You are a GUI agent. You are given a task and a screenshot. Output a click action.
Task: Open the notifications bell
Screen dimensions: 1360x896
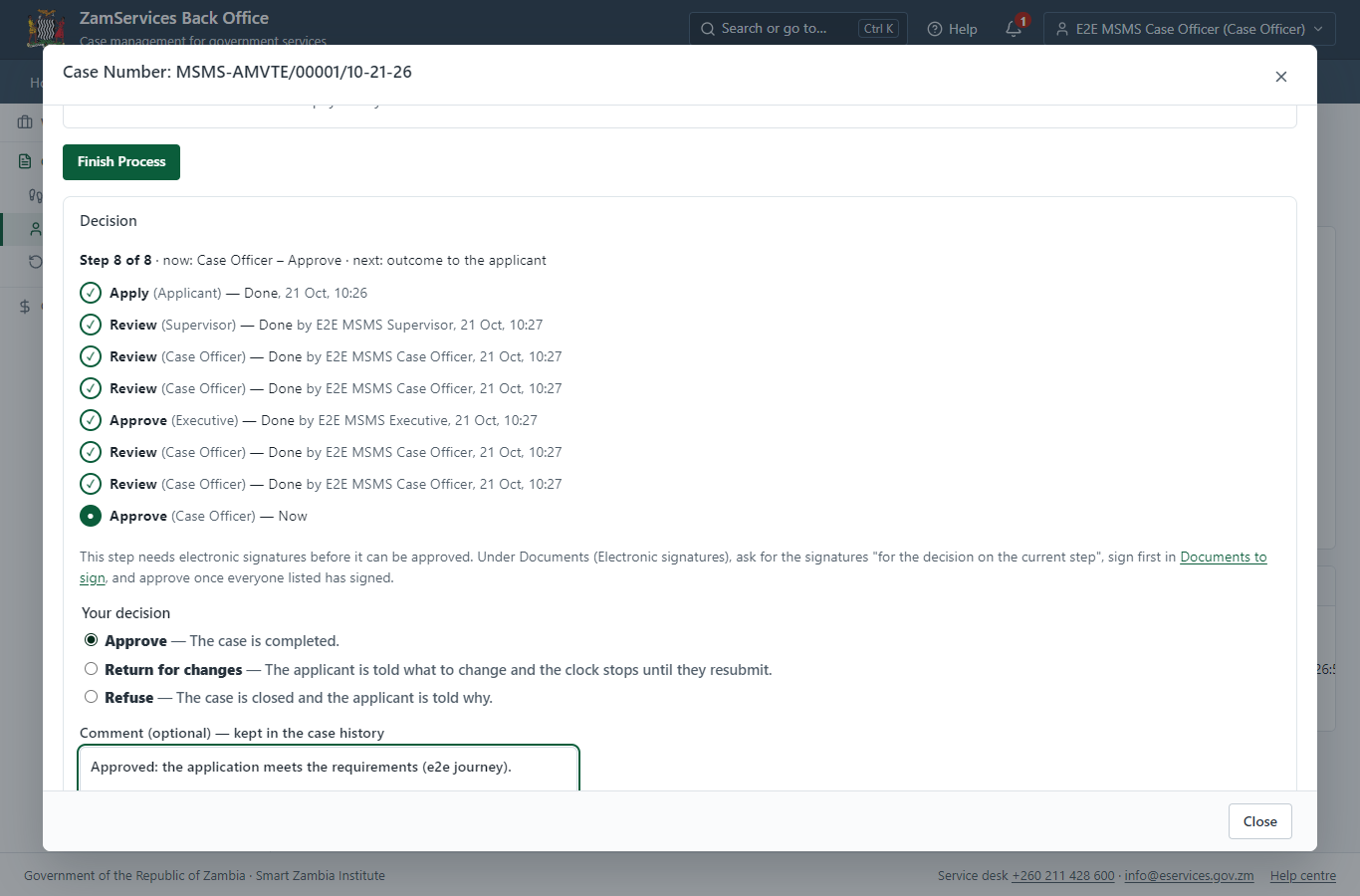point(1014,29)
